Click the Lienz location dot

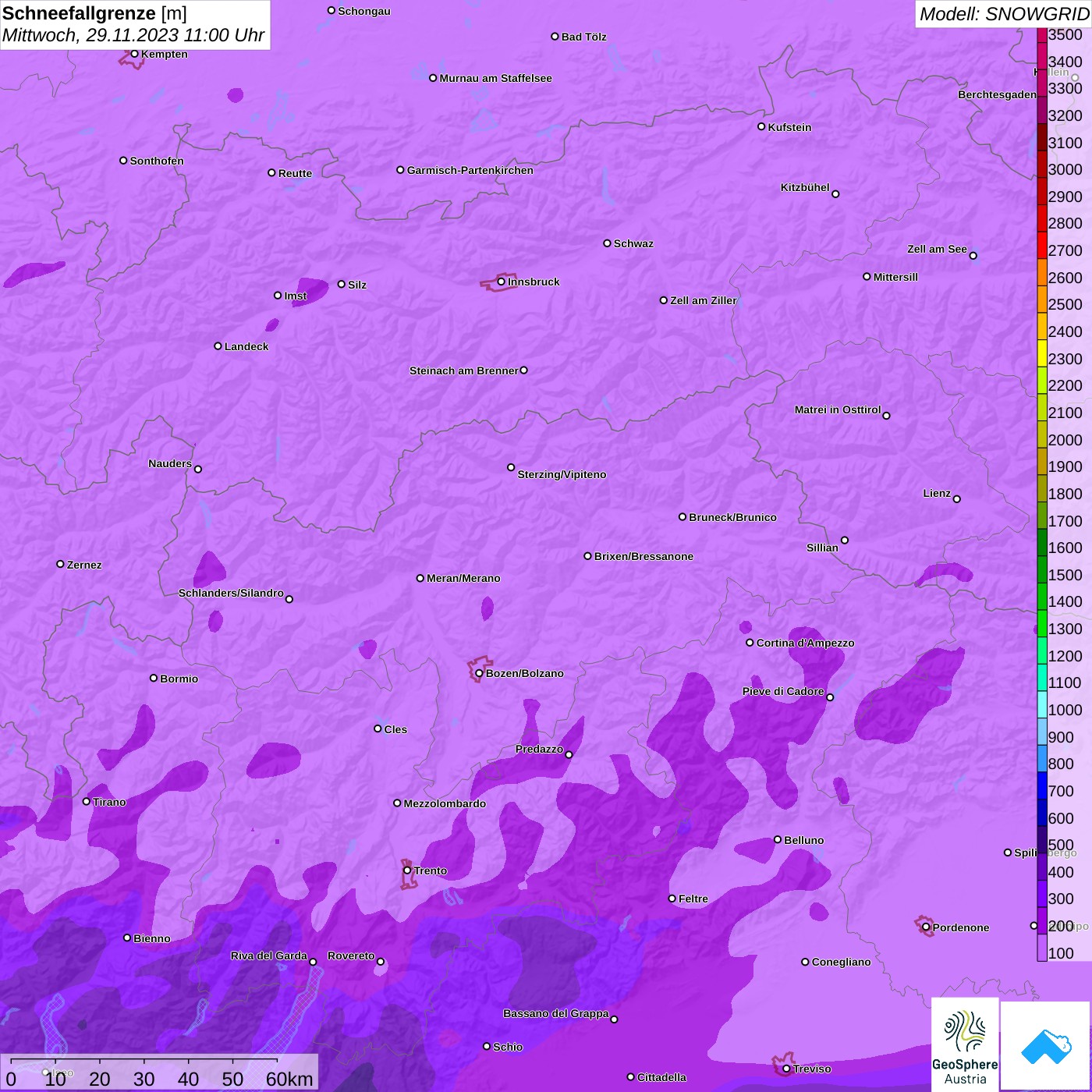(x=957, y=499)
